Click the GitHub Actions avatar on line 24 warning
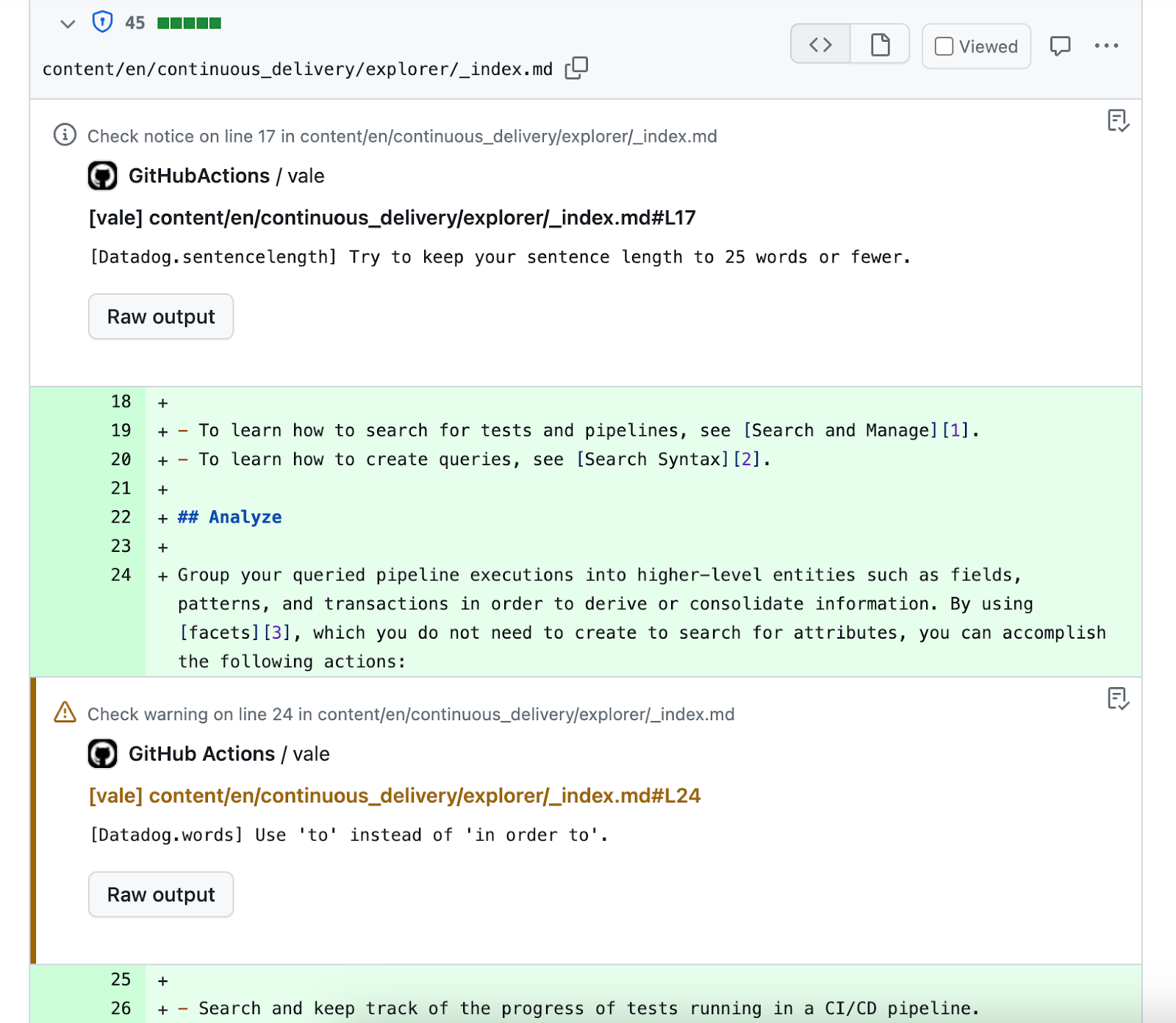 [x=103, y=753]
